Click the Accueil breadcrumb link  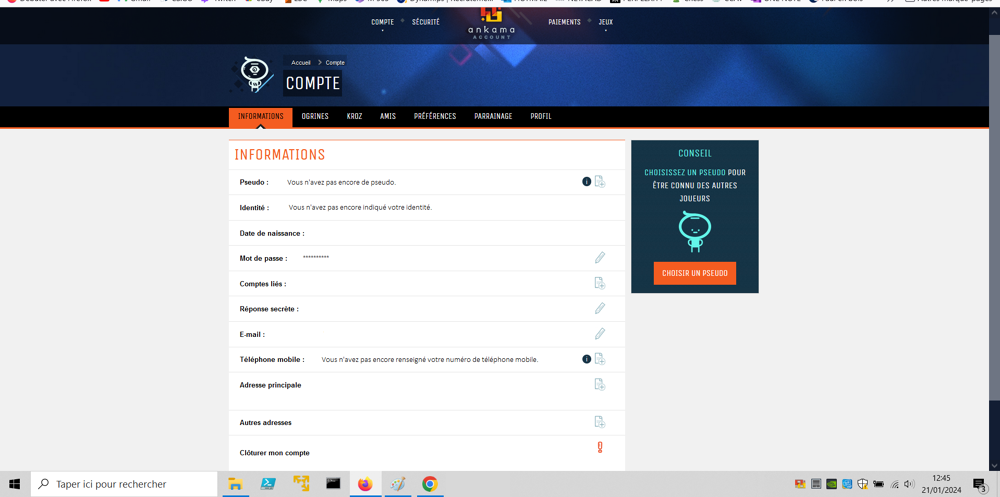tap(301, 63)
